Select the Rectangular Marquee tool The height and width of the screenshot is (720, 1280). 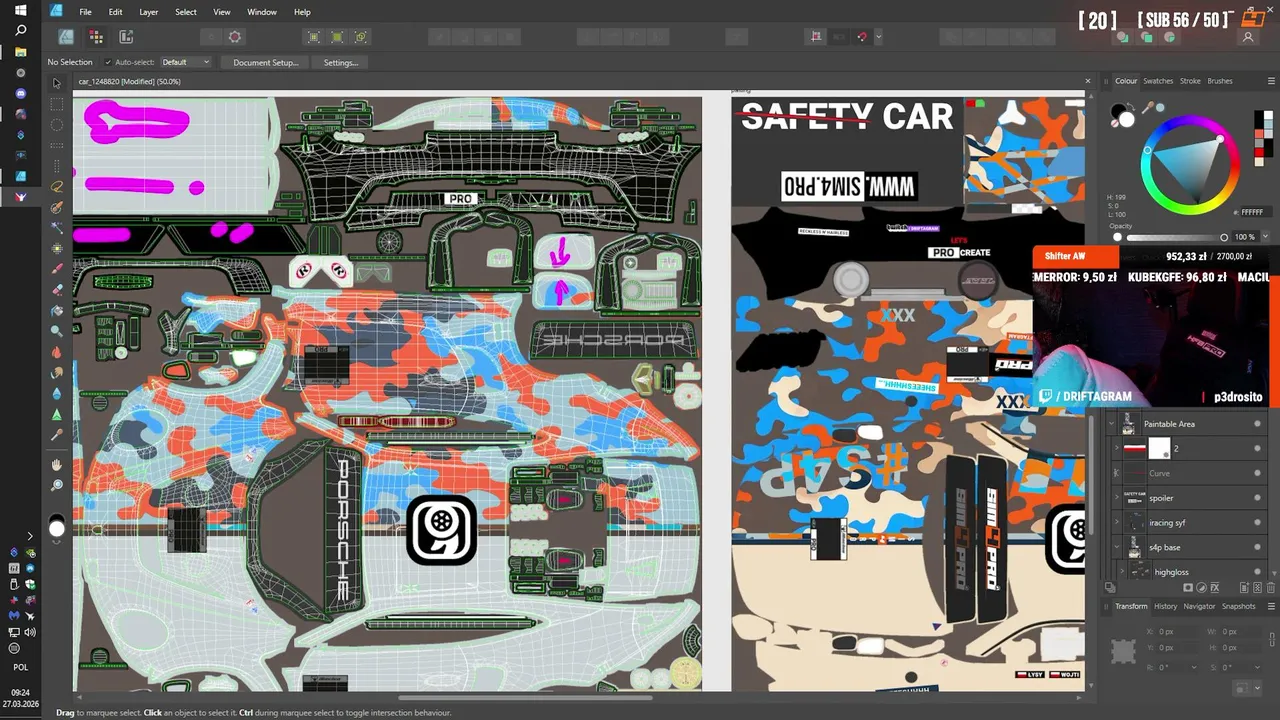57,104
